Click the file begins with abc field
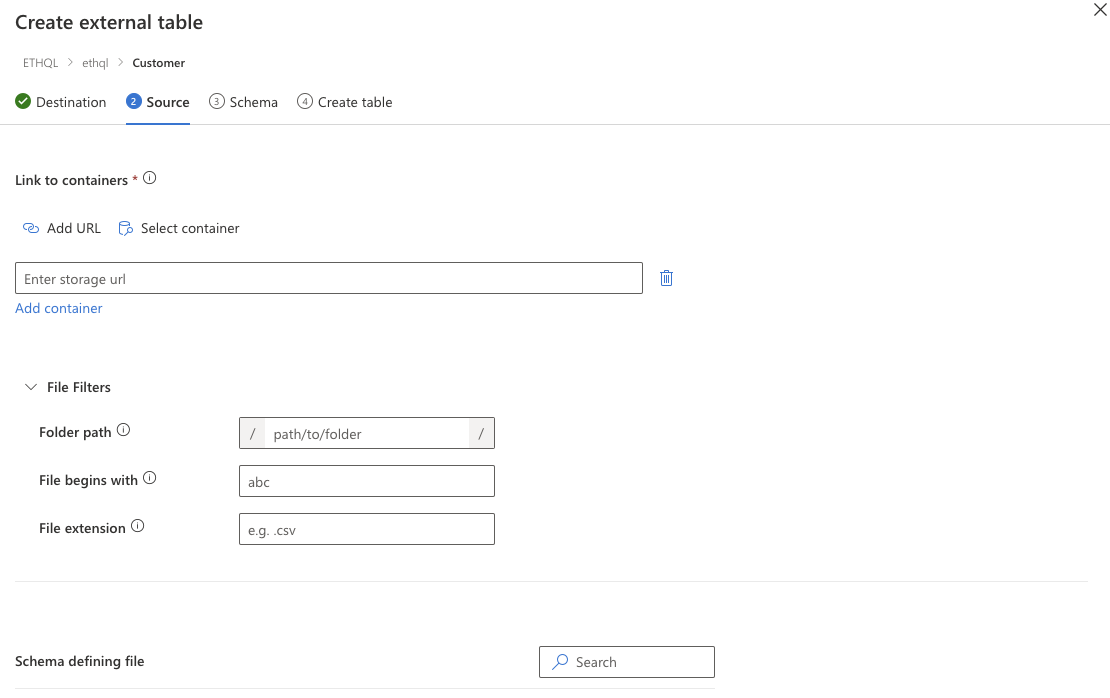The width and height of the screenshot is (1110, 698). pos(366,481)
